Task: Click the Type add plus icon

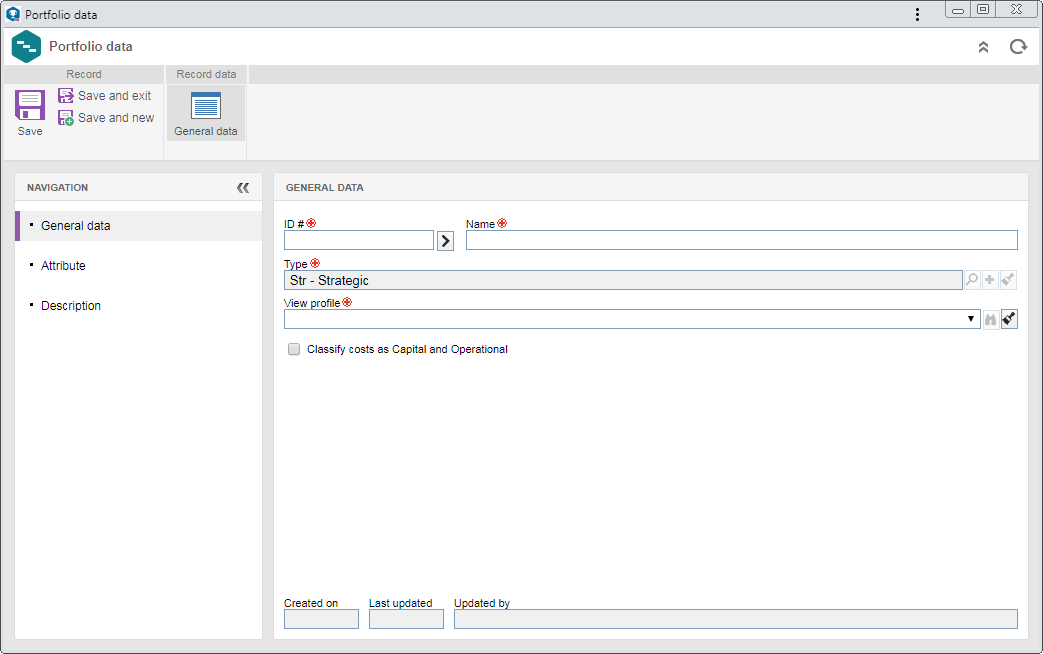Action: click(x=990, y=279)
